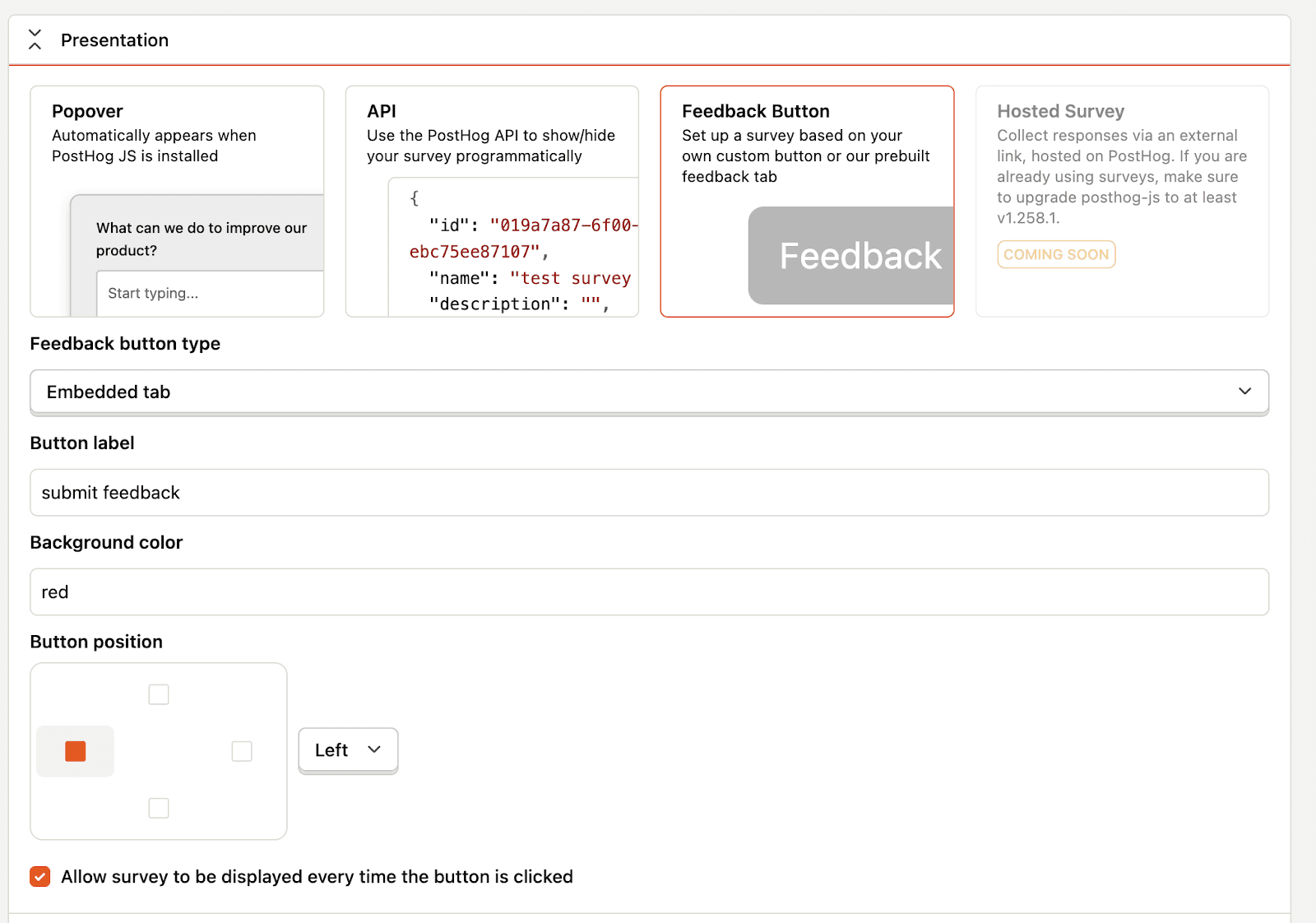Select the Popover presentation card
Image resolution: width=1316 pixels, height=923 pixels.
click(x=177, y=202)
